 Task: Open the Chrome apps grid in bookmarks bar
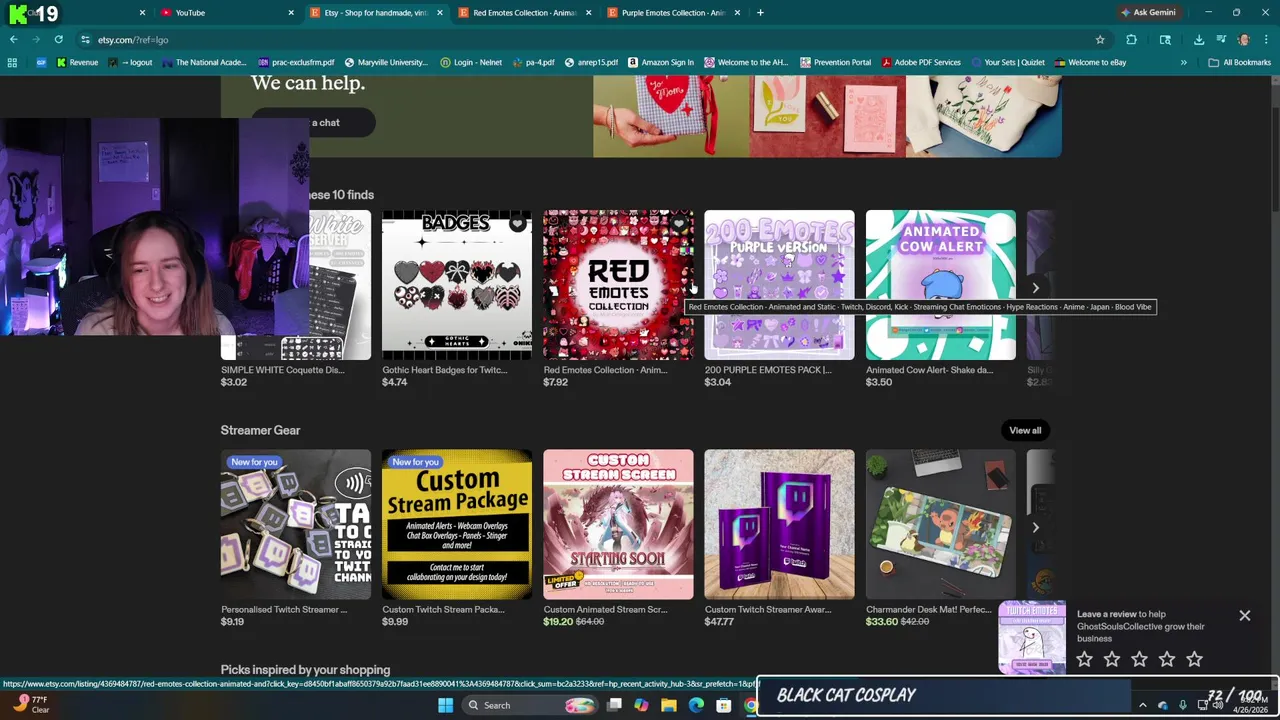click(x=12, y=62)
